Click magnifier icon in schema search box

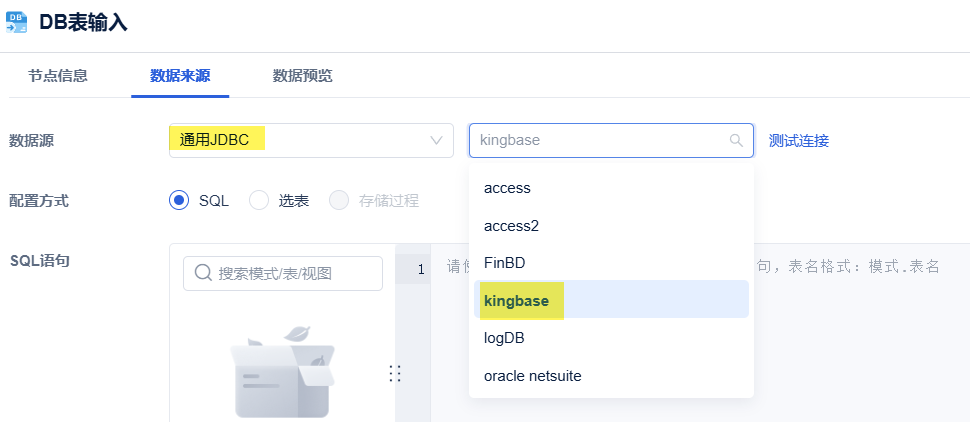coord(203,273)
